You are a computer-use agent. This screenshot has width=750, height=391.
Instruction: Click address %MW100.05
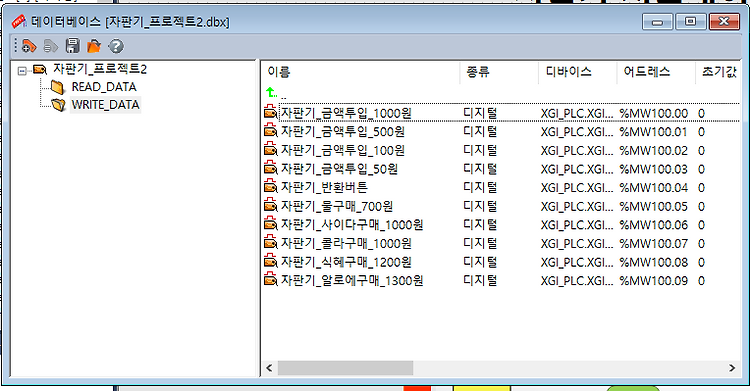(653, 206)
